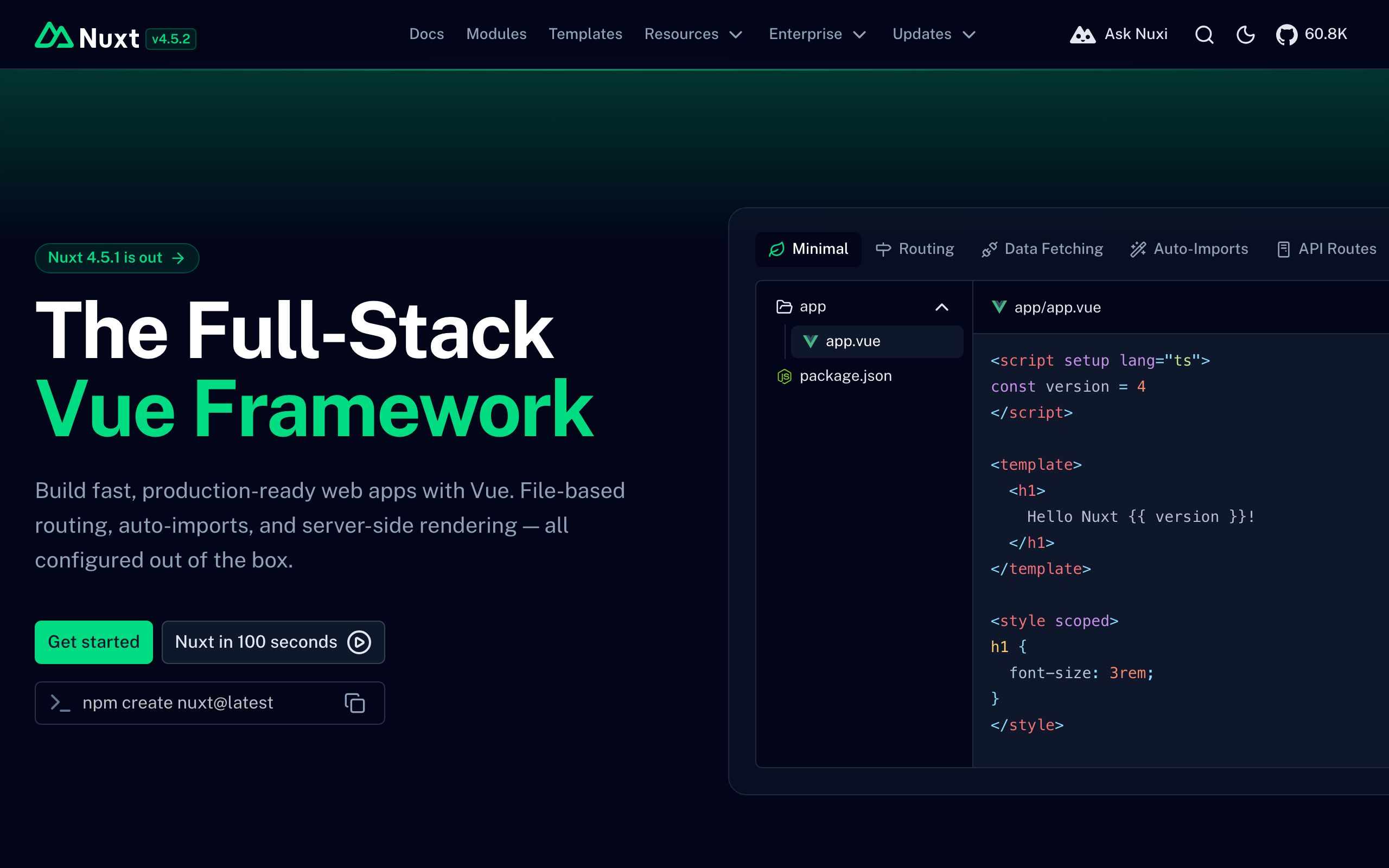Select the Minimal tab
The height and width of the screenshot is (868, 1389).
(808, 249)
